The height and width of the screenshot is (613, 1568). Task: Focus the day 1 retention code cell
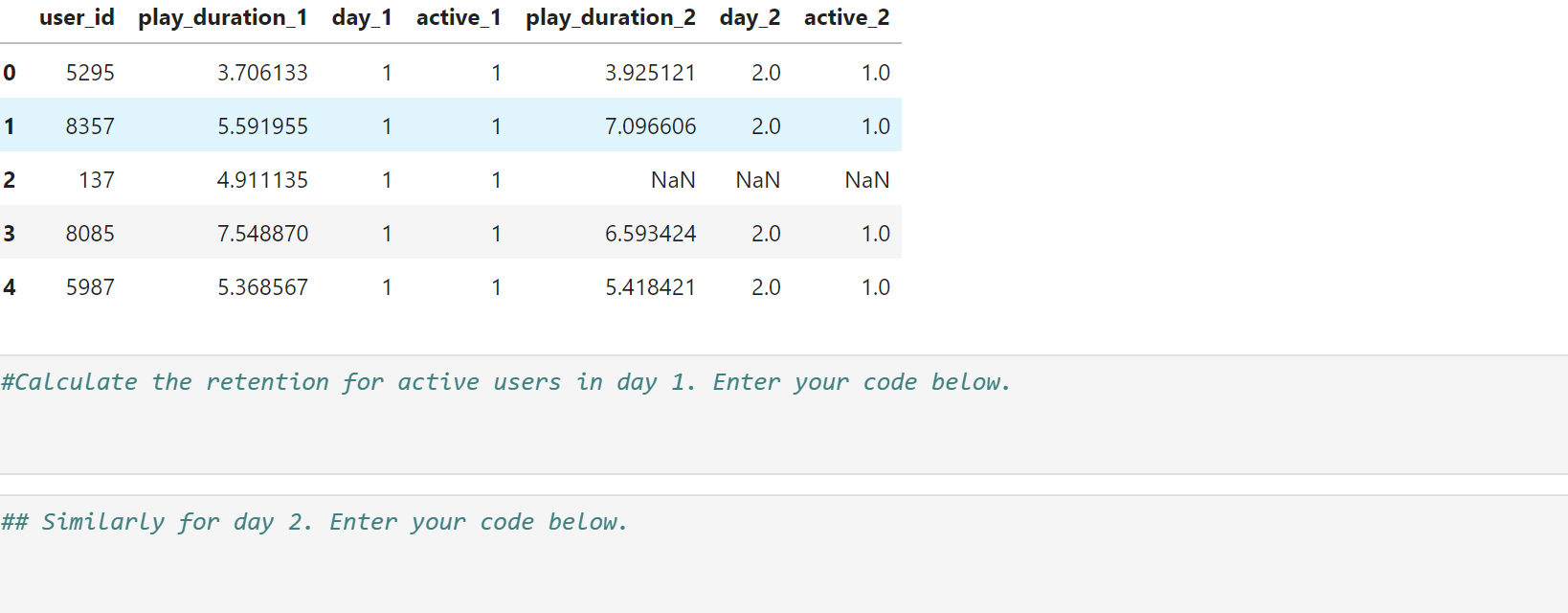[x=784, y=415]
